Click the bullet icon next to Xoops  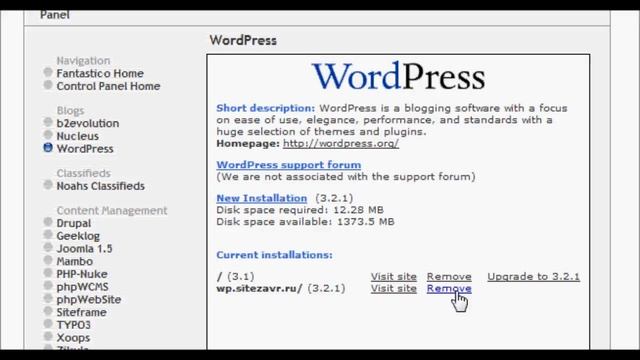(x=48, y=336)
